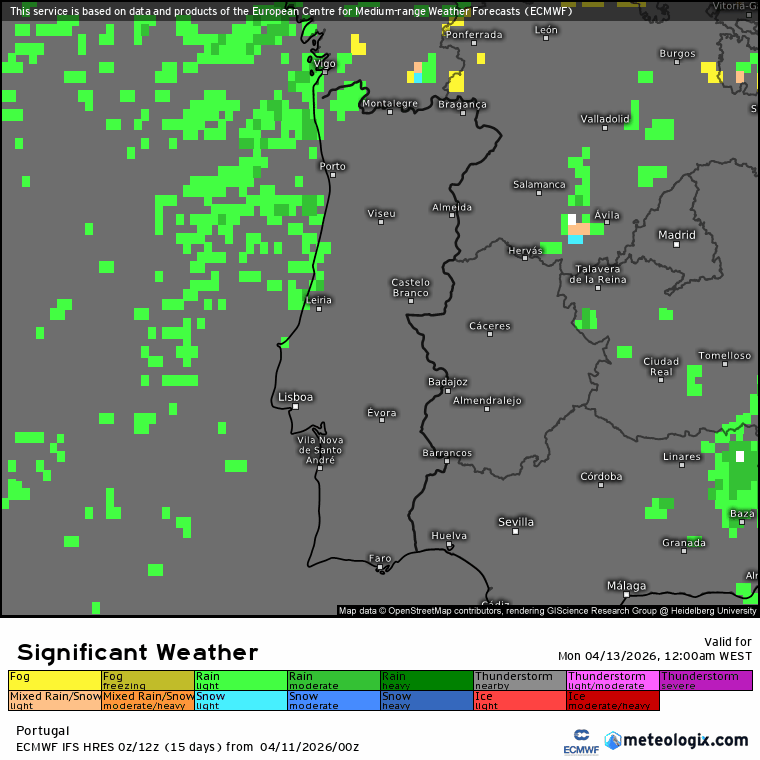This screenshot has height=760, width=760.
Task: Click the Viseu city marker
Action: (381, 222)
